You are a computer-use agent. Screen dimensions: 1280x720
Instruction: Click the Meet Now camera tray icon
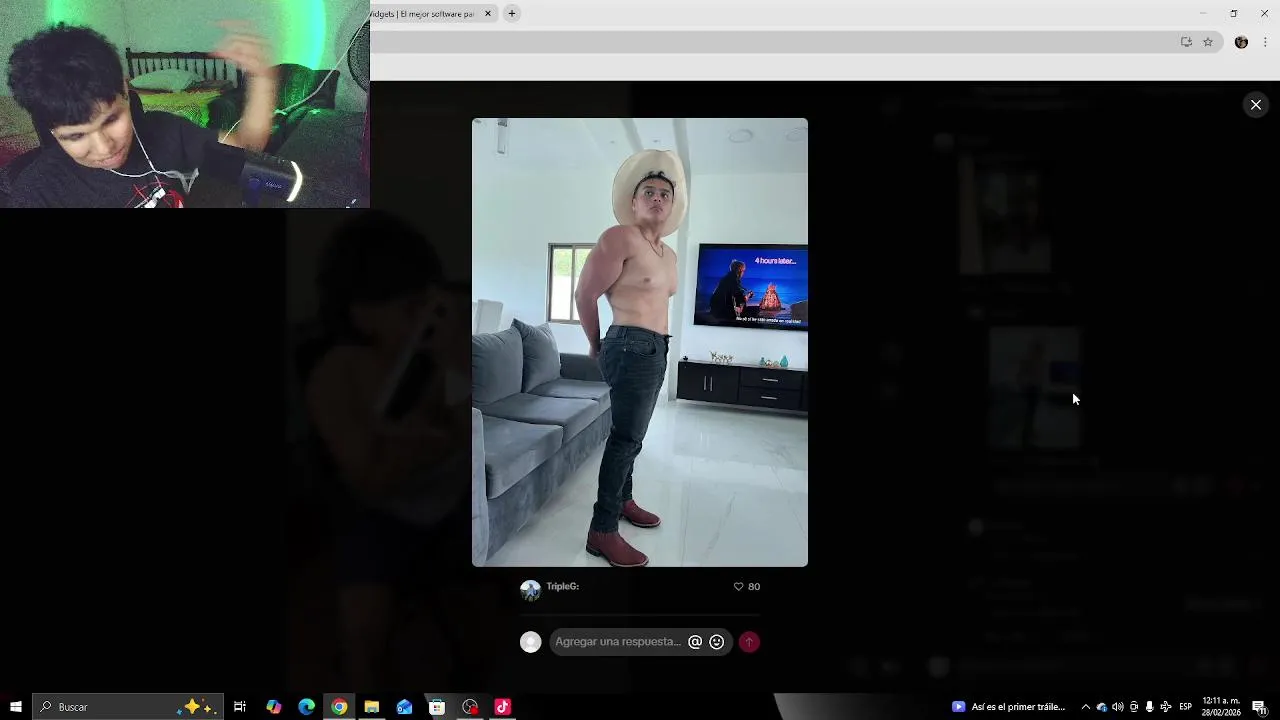click(x=1134, y=707)
